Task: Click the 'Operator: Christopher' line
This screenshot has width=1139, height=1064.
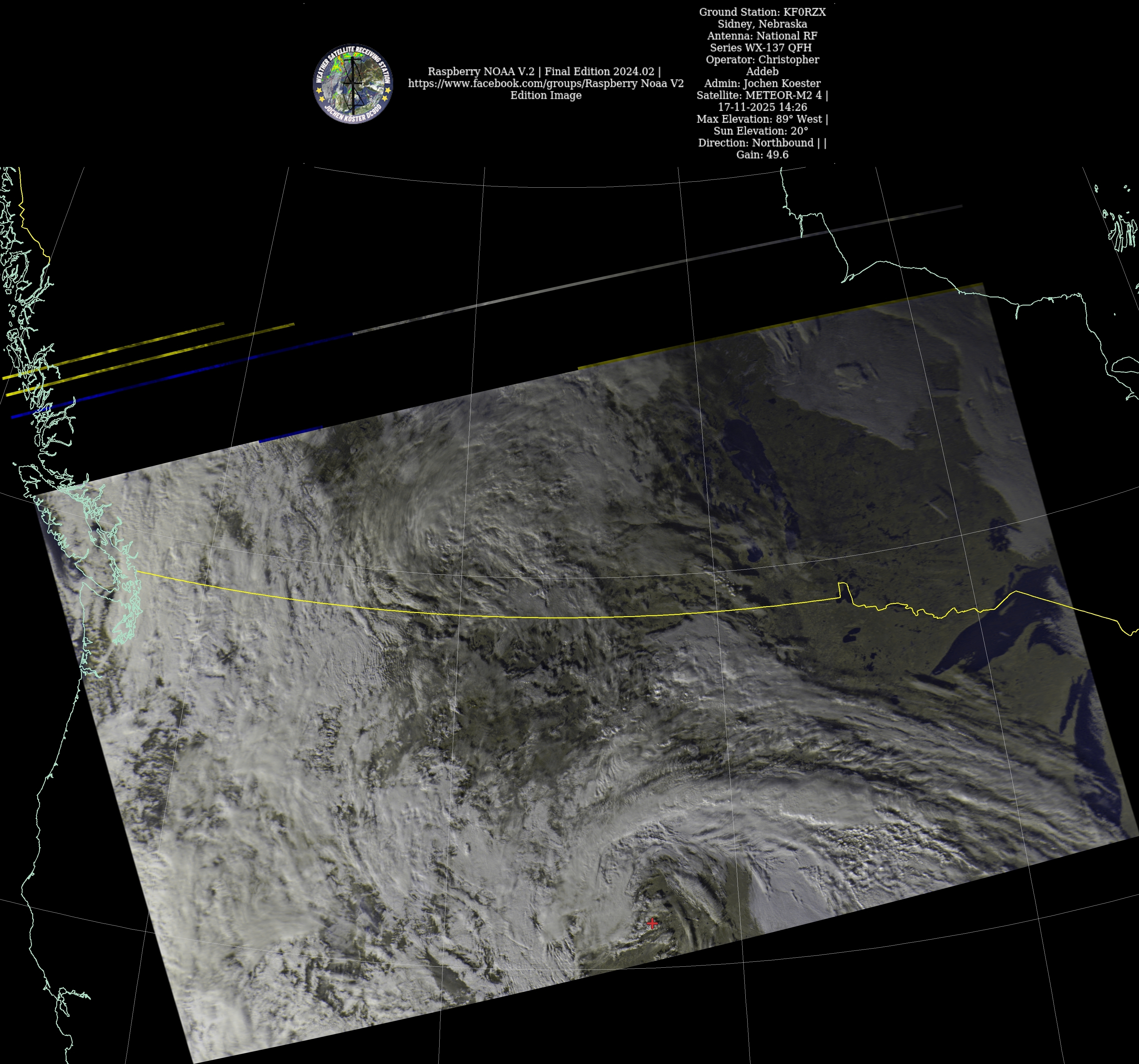Action: [x=762, y=60]
